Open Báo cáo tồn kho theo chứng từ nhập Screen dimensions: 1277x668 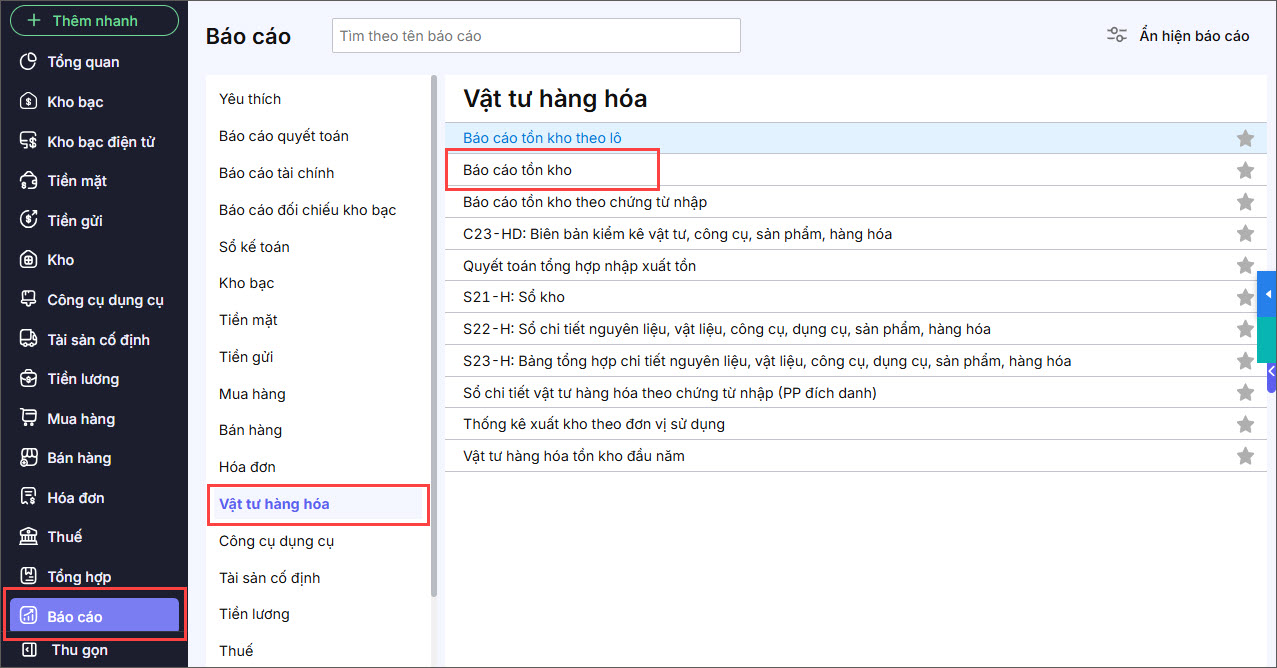585,202
